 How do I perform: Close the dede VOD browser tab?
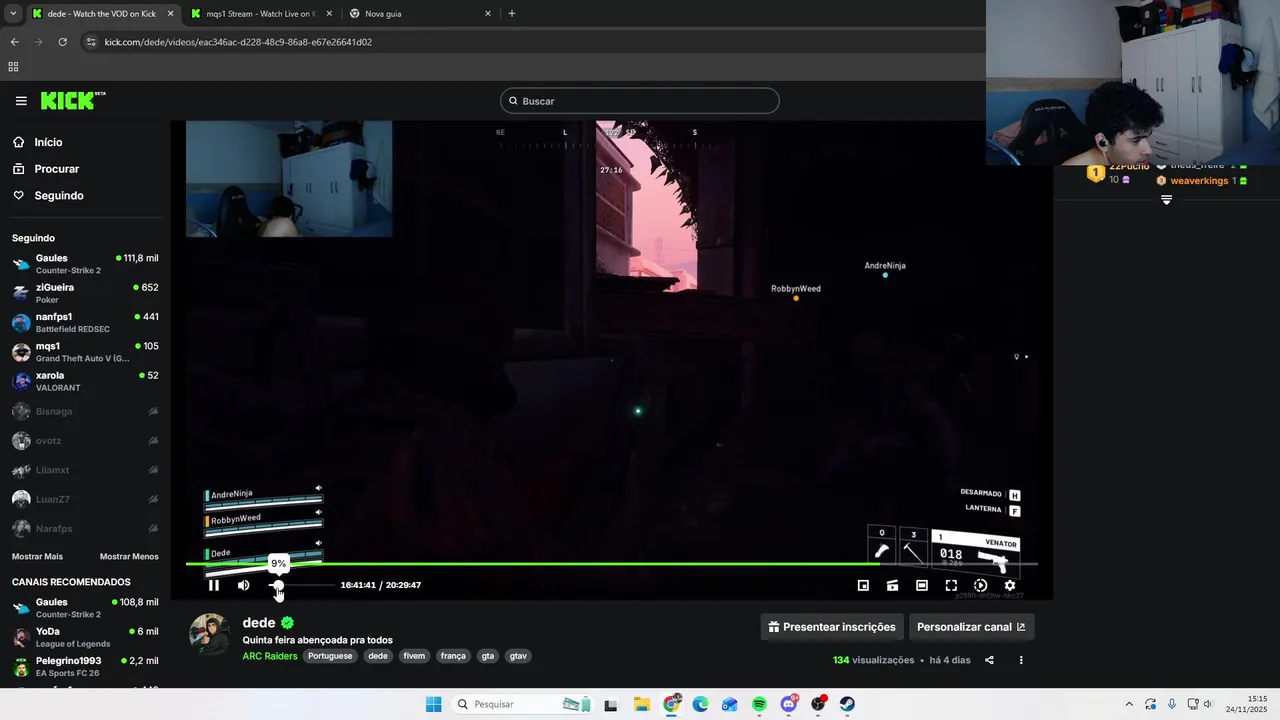pyautogui.click(x=170, y=14)
